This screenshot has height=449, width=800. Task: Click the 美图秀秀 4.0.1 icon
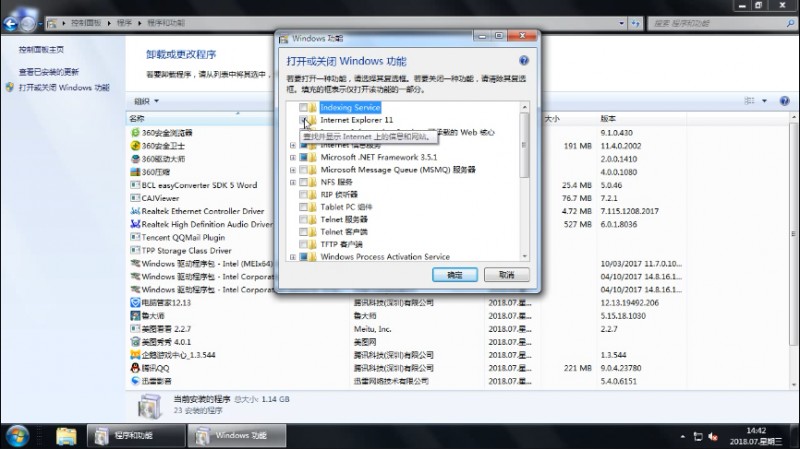[135, 342]
